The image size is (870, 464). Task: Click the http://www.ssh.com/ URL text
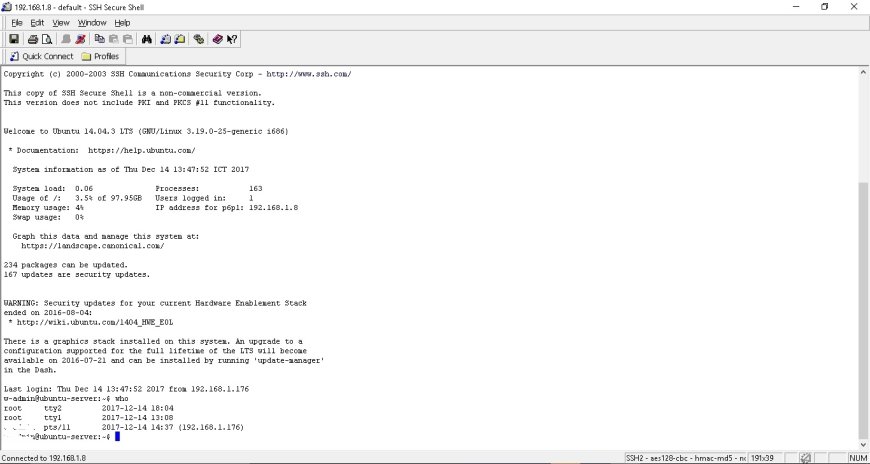pos(309,74)
